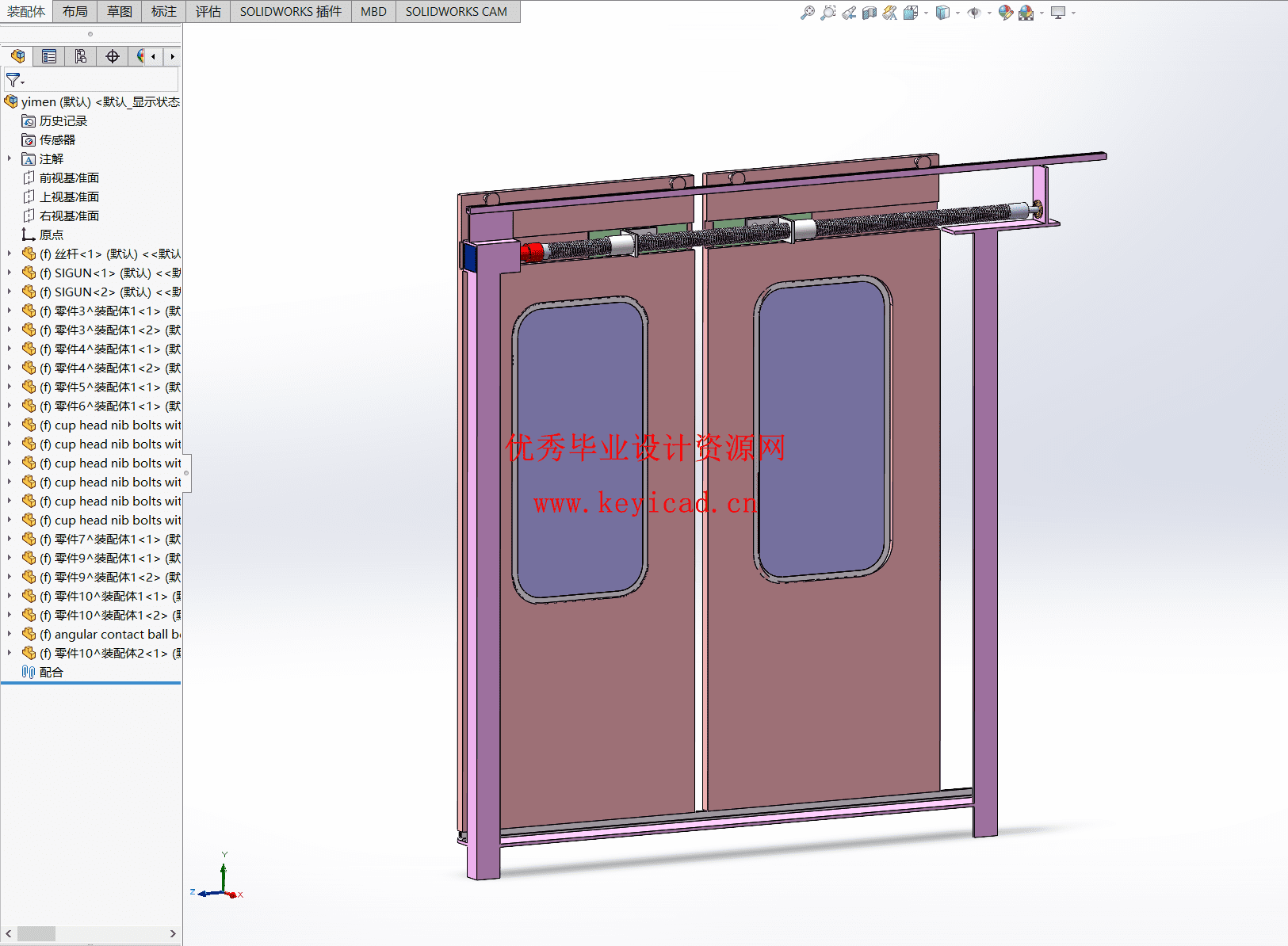
Task: Open the Display Style dropdown arrow
Action: click(957, 13)
